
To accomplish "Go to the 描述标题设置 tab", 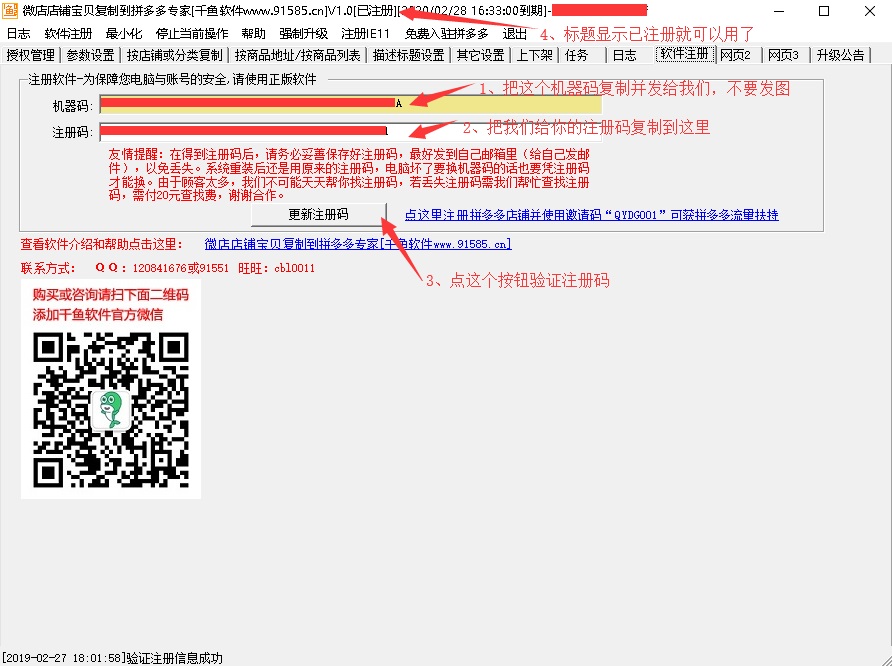I will (408, 55).
